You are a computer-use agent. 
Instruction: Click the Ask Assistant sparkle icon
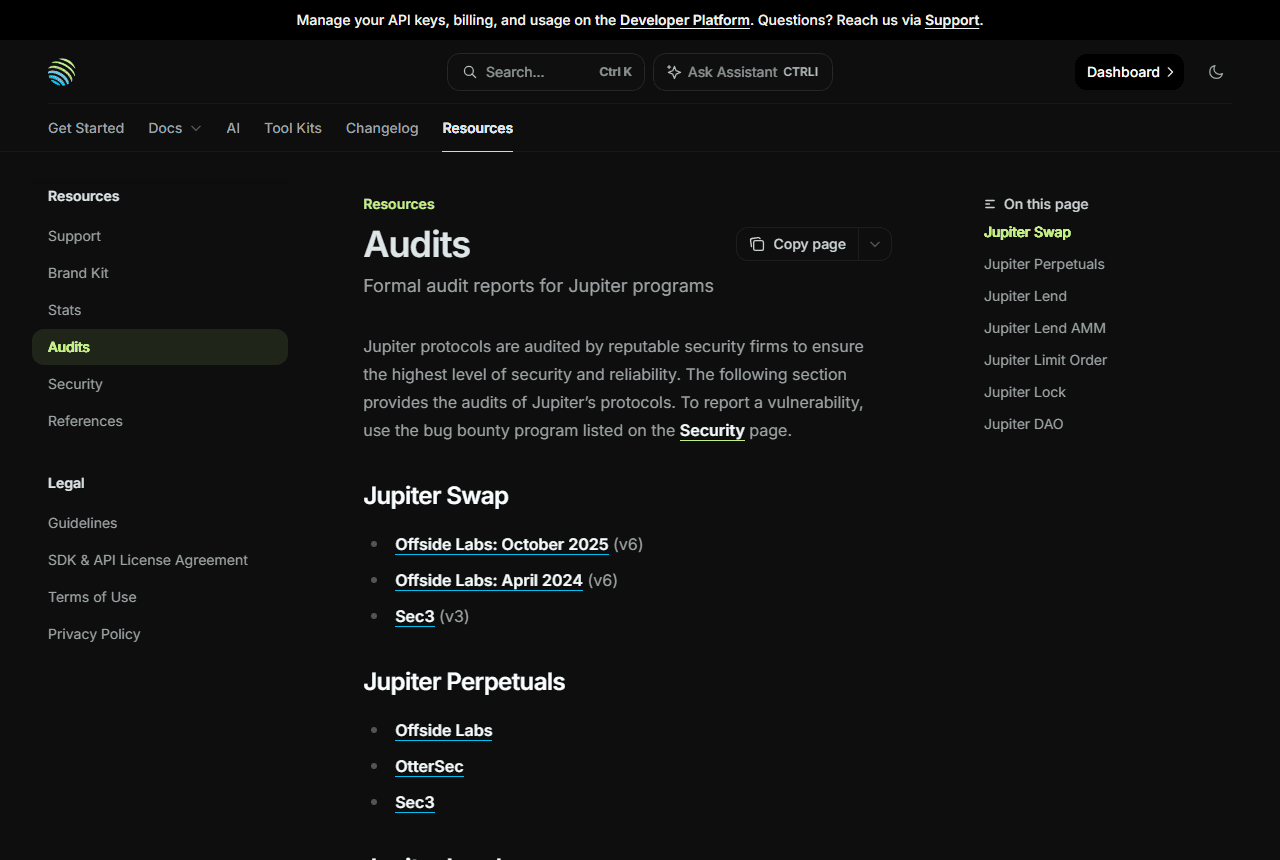point(674,72)
